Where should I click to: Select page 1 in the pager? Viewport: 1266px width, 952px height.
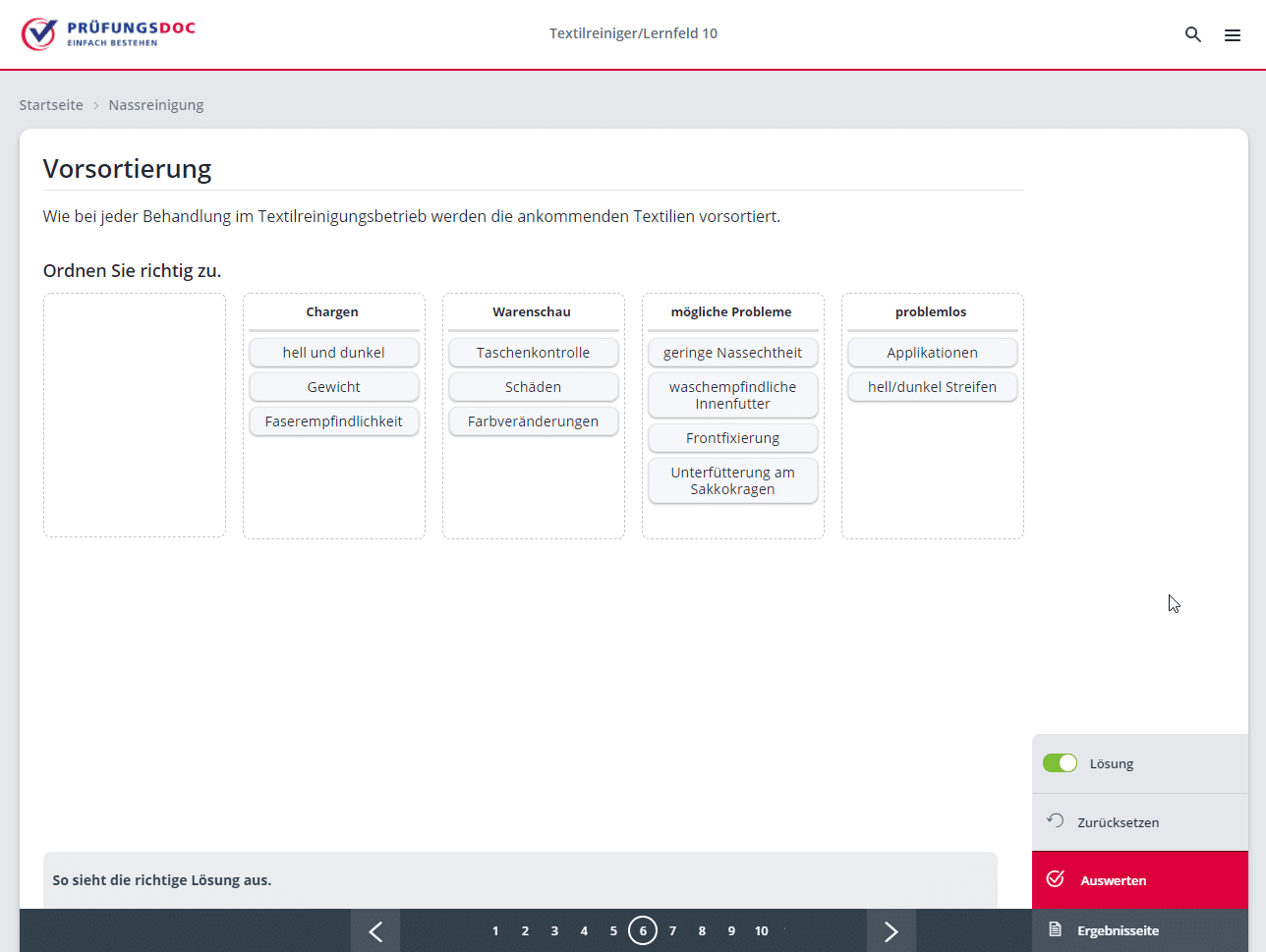tap(495, 930)
